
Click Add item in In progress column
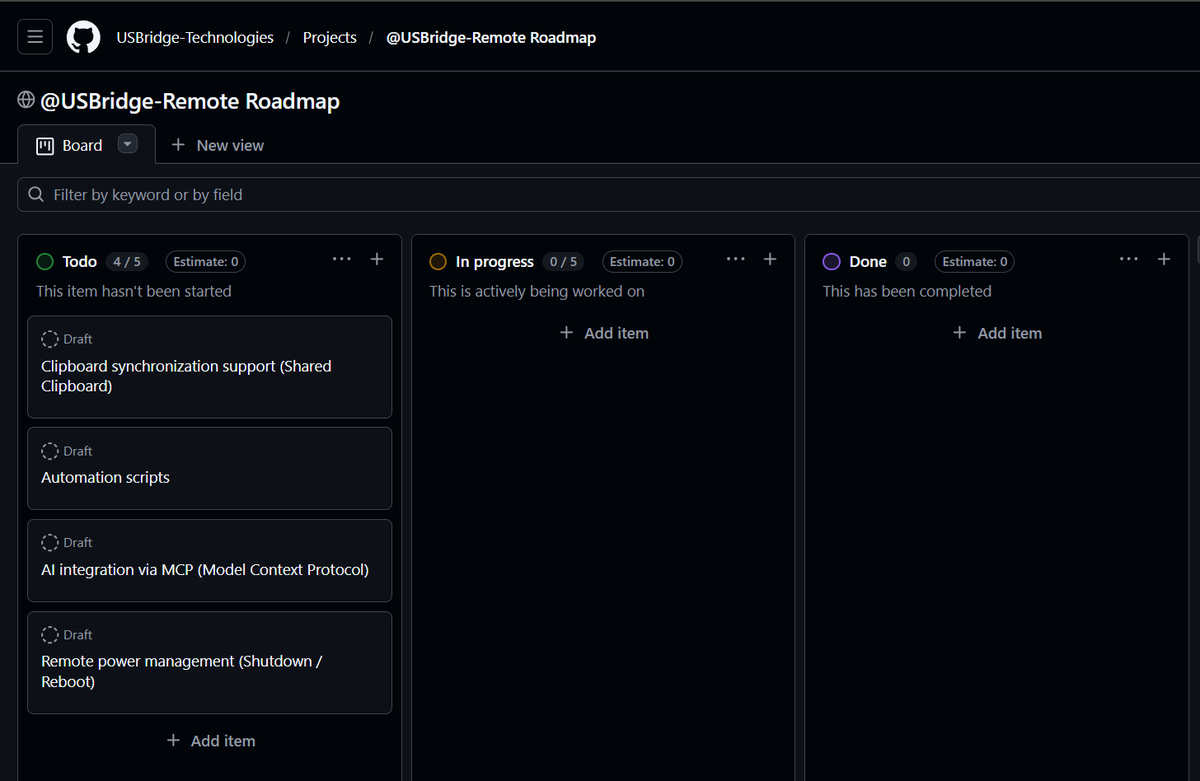tap(604, 333)
